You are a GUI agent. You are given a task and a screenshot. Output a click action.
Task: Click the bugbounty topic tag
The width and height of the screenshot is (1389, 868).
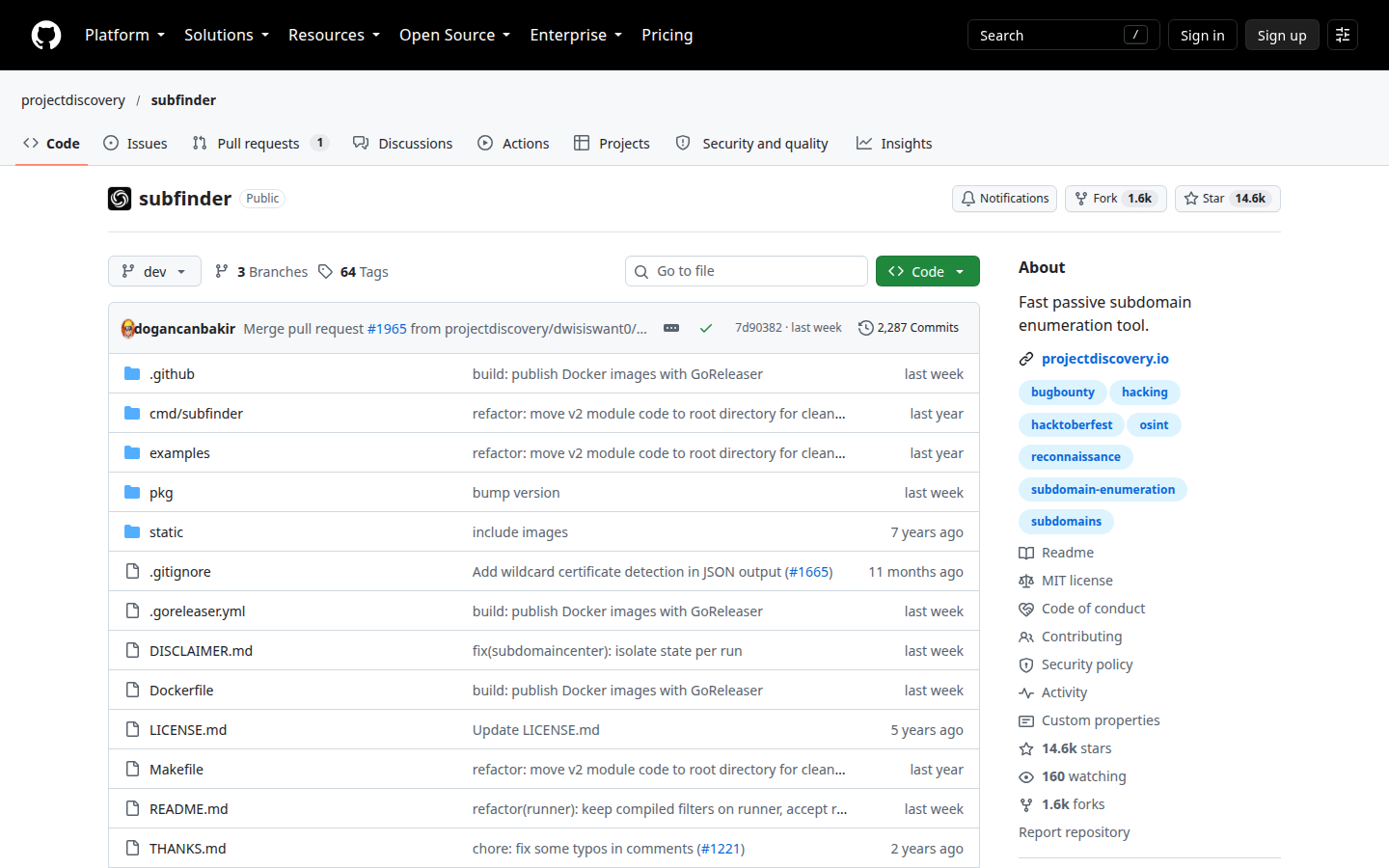[x=1063, y=393]
